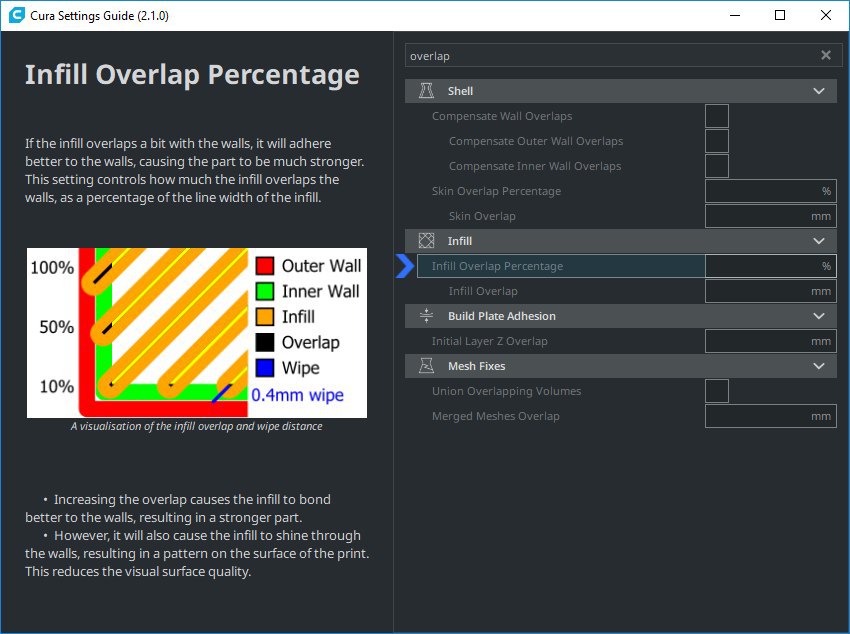Image resolution: width=850 pixels, height=634 pixels.
Task: Maximize the Cura Settings Guide window
Action: [x=780, y=15]
